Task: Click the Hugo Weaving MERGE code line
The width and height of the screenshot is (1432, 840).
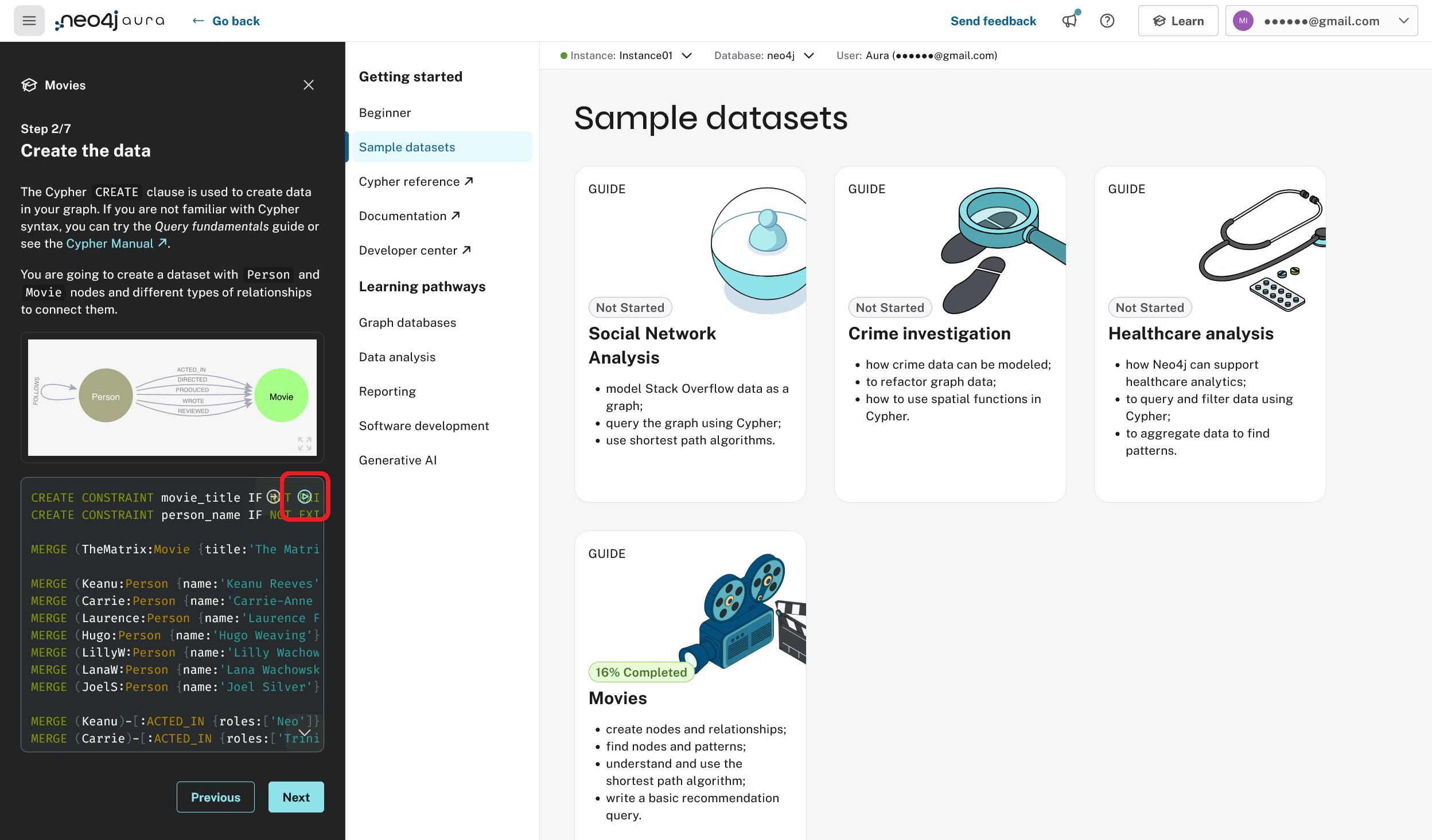Action: coord(175,635)
